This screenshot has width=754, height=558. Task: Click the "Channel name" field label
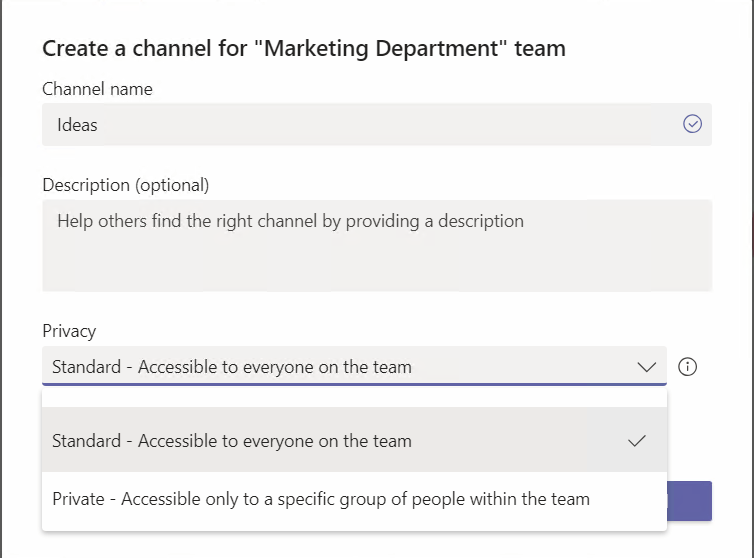97,89
